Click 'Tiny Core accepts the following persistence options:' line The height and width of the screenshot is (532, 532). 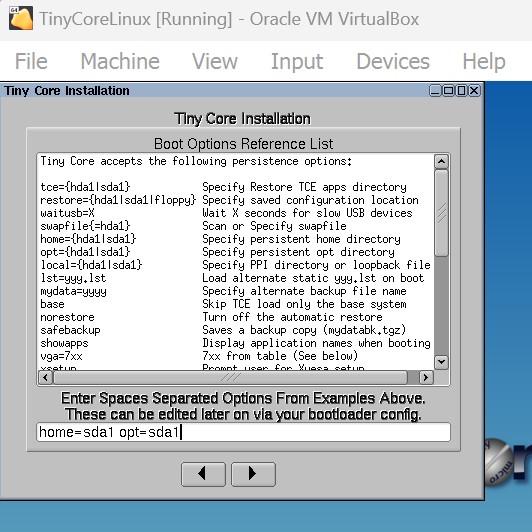[x=196, y=161]
